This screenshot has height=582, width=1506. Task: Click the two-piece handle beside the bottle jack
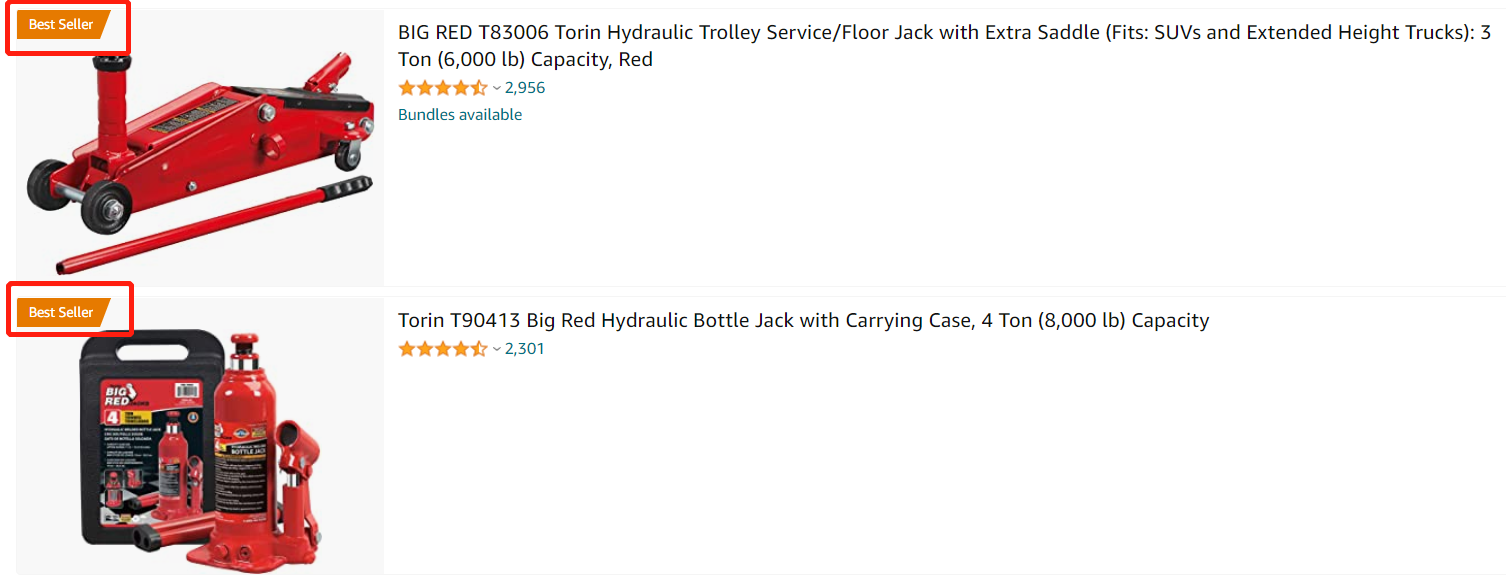172,532
